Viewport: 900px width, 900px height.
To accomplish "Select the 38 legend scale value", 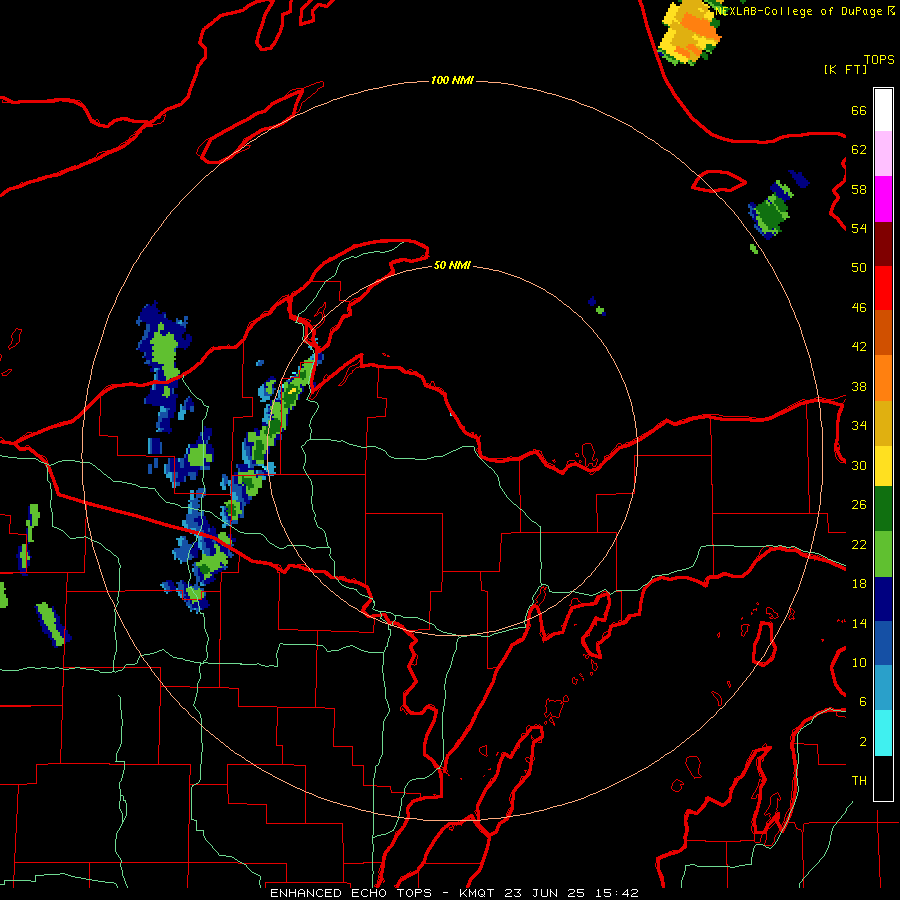I will click(859, 386).
